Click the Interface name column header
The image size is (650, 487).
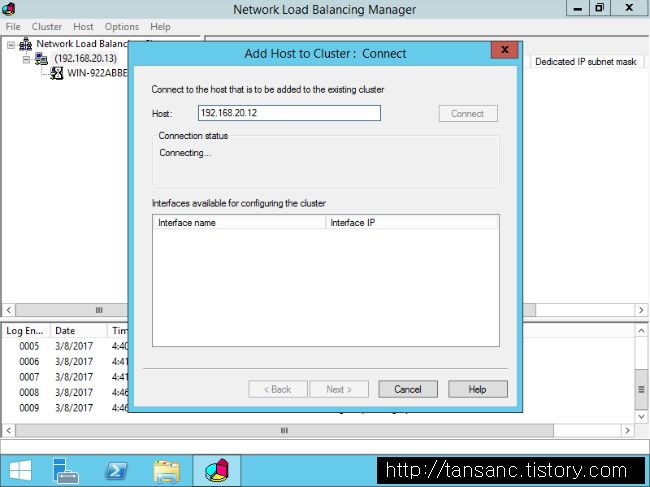tap(239, 223)
